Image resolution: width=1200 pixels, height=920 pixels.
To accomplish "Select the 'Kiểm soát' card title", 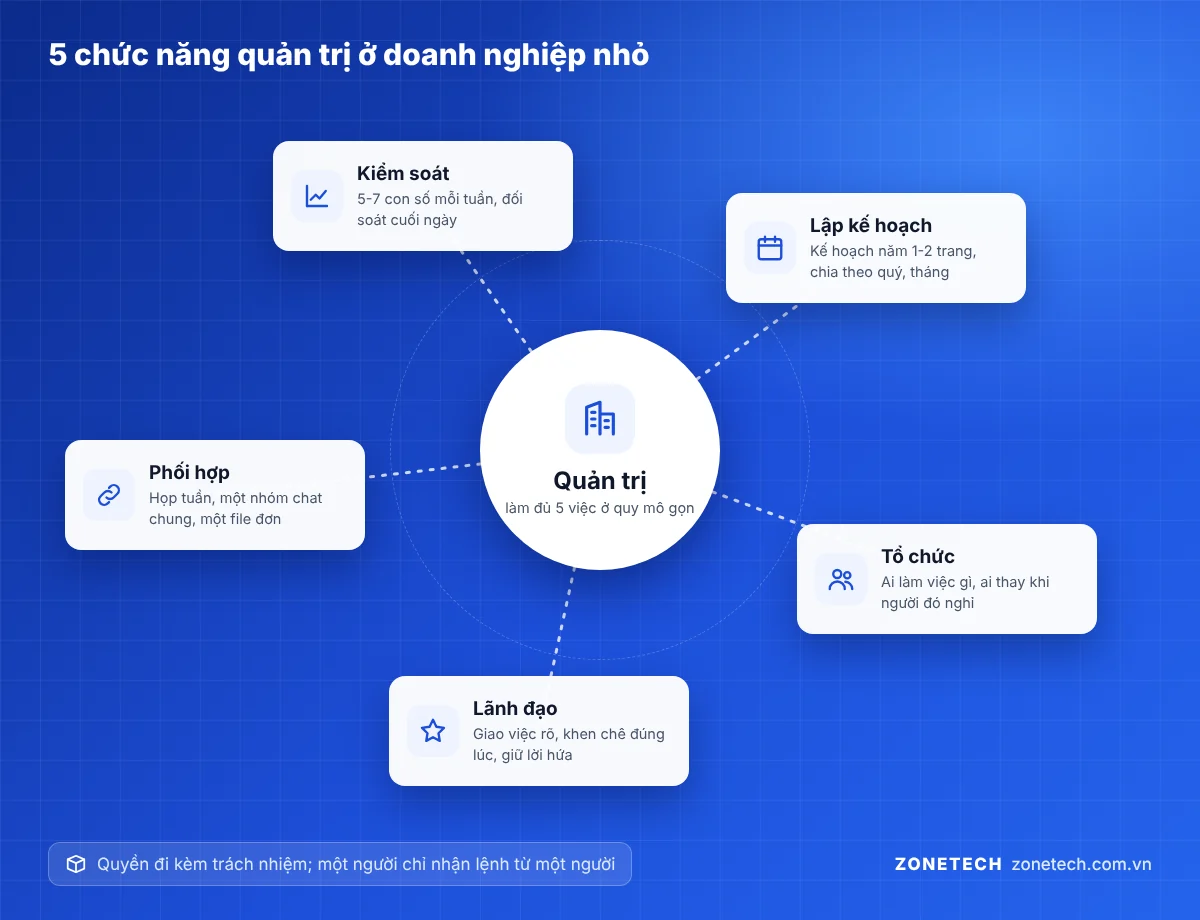I will 403,174.
